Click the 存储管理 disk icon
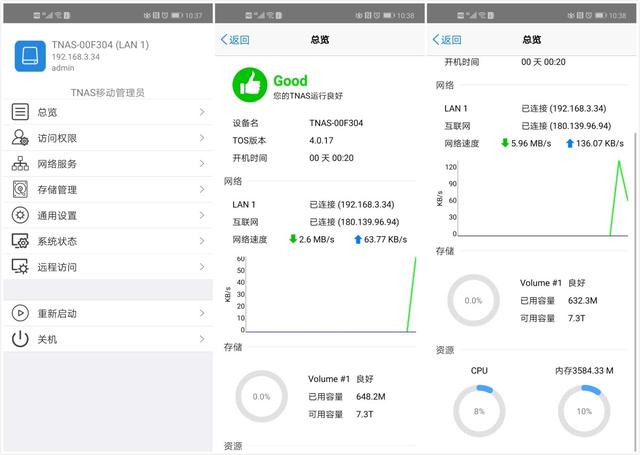 (x=20, y=190)
